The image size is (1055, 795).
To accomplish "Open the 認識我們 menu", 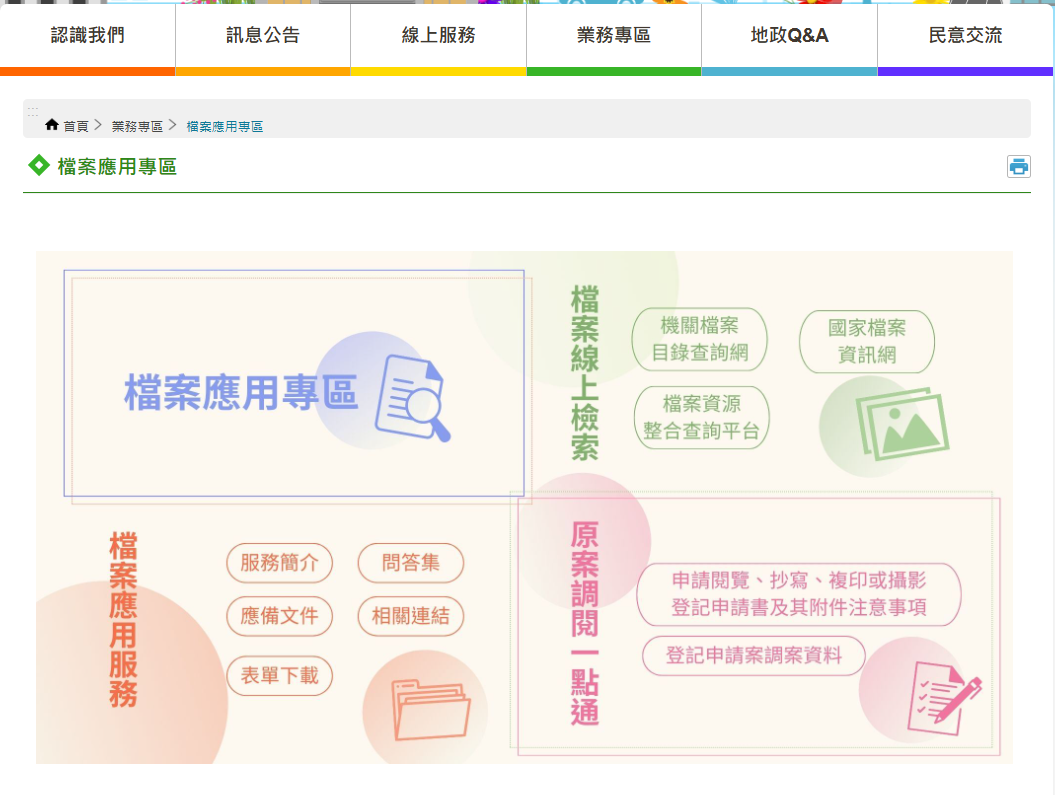I will (x=87, y=33).
